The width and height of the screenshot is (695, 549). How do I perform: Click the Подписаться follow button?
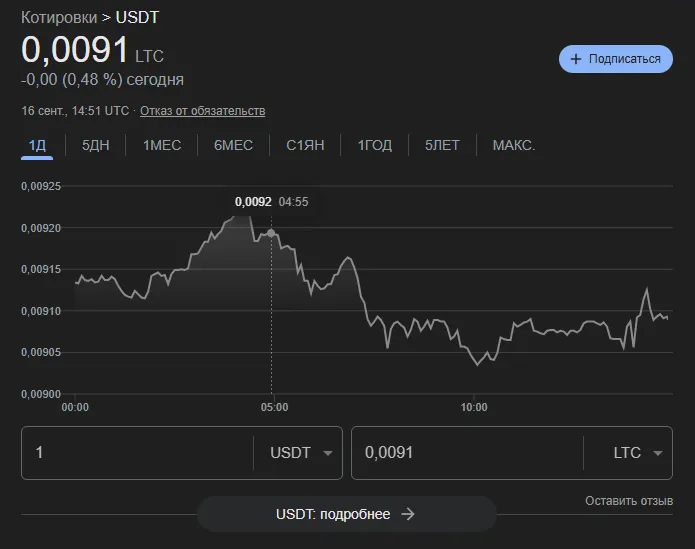pyautogui.click(x=616, y=59)
